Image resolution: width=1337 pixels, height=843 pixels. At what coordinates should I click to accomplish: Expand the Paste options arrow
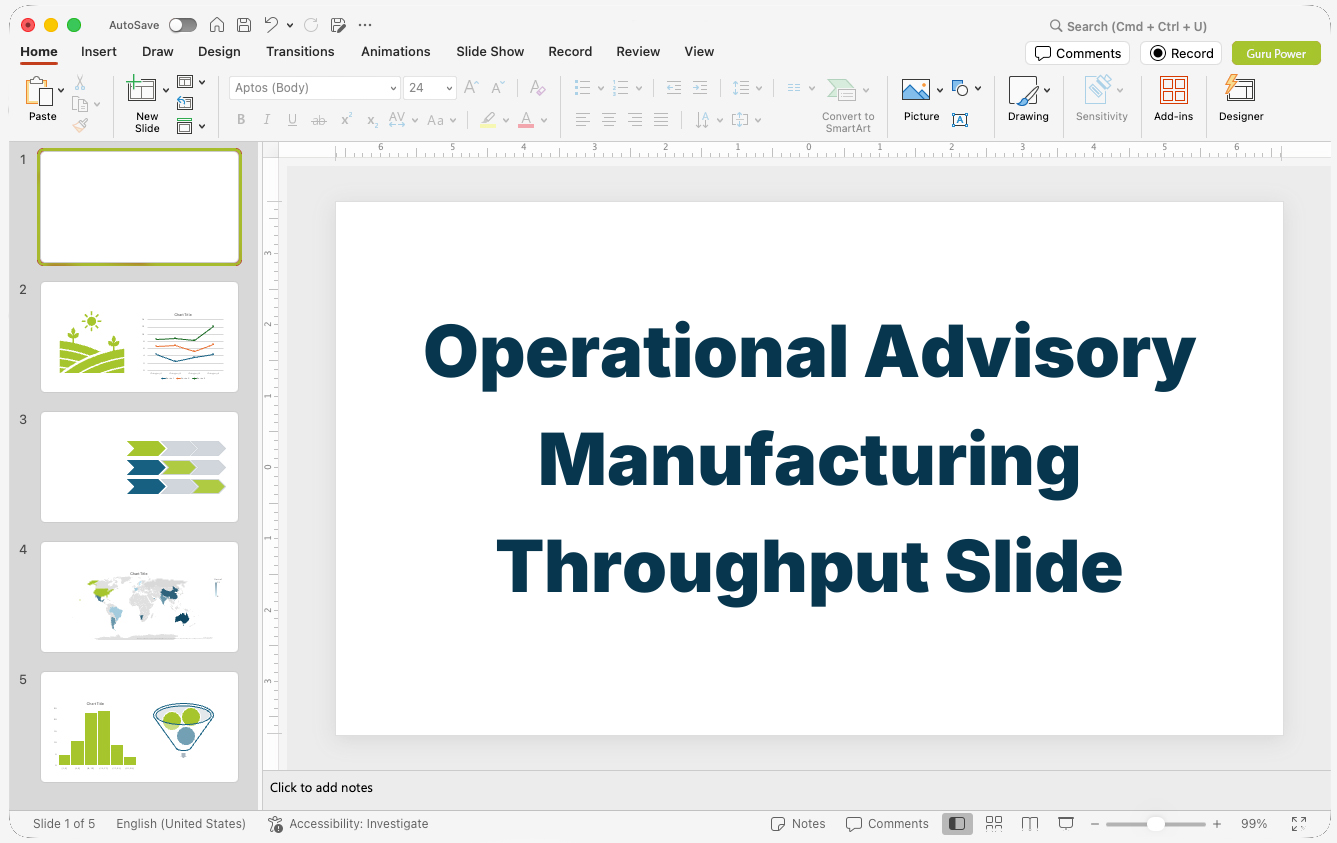tap(61, 90)
